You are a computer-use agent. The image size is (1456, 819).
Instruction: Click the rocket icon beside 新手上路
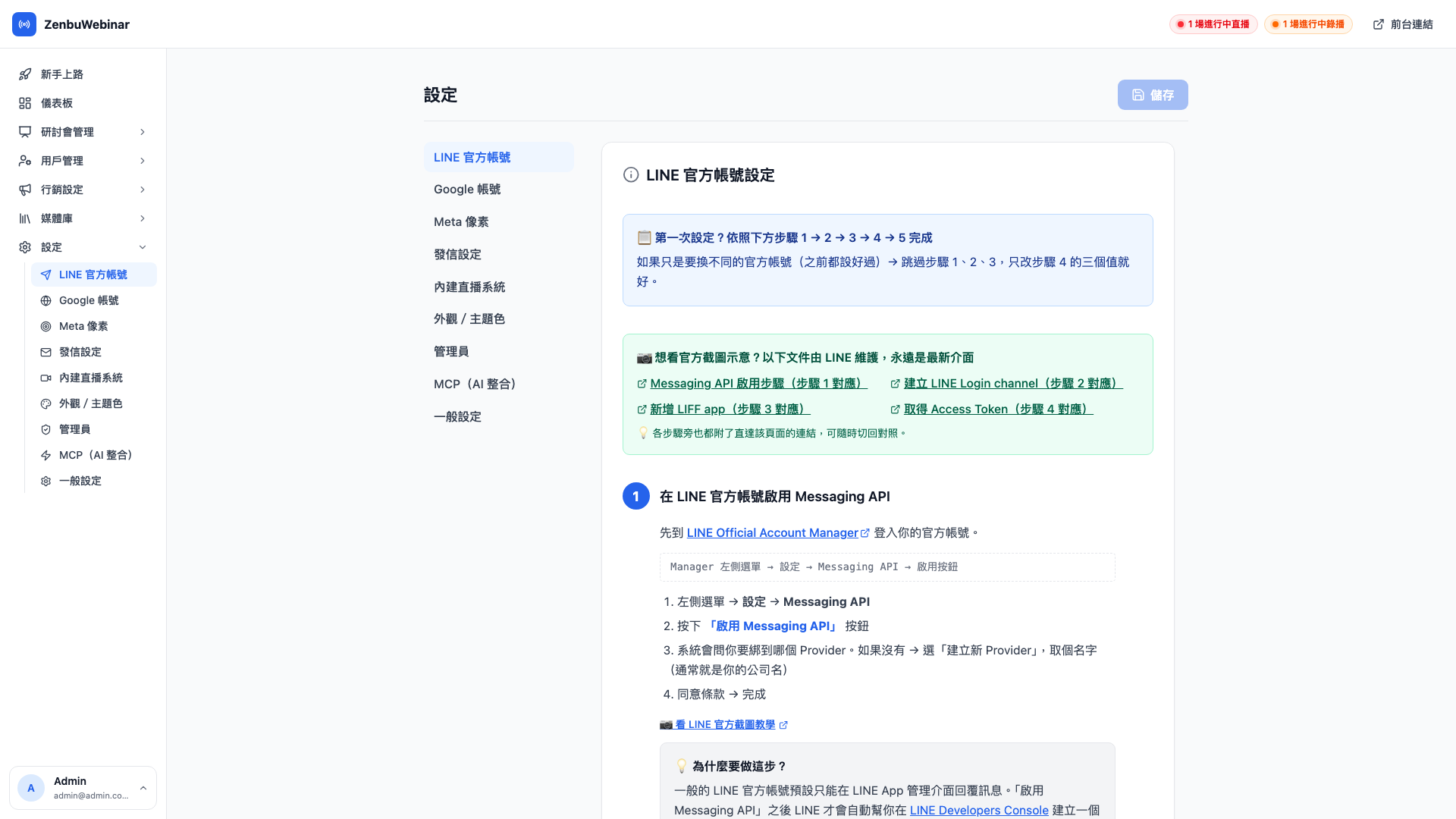[25, 74]
